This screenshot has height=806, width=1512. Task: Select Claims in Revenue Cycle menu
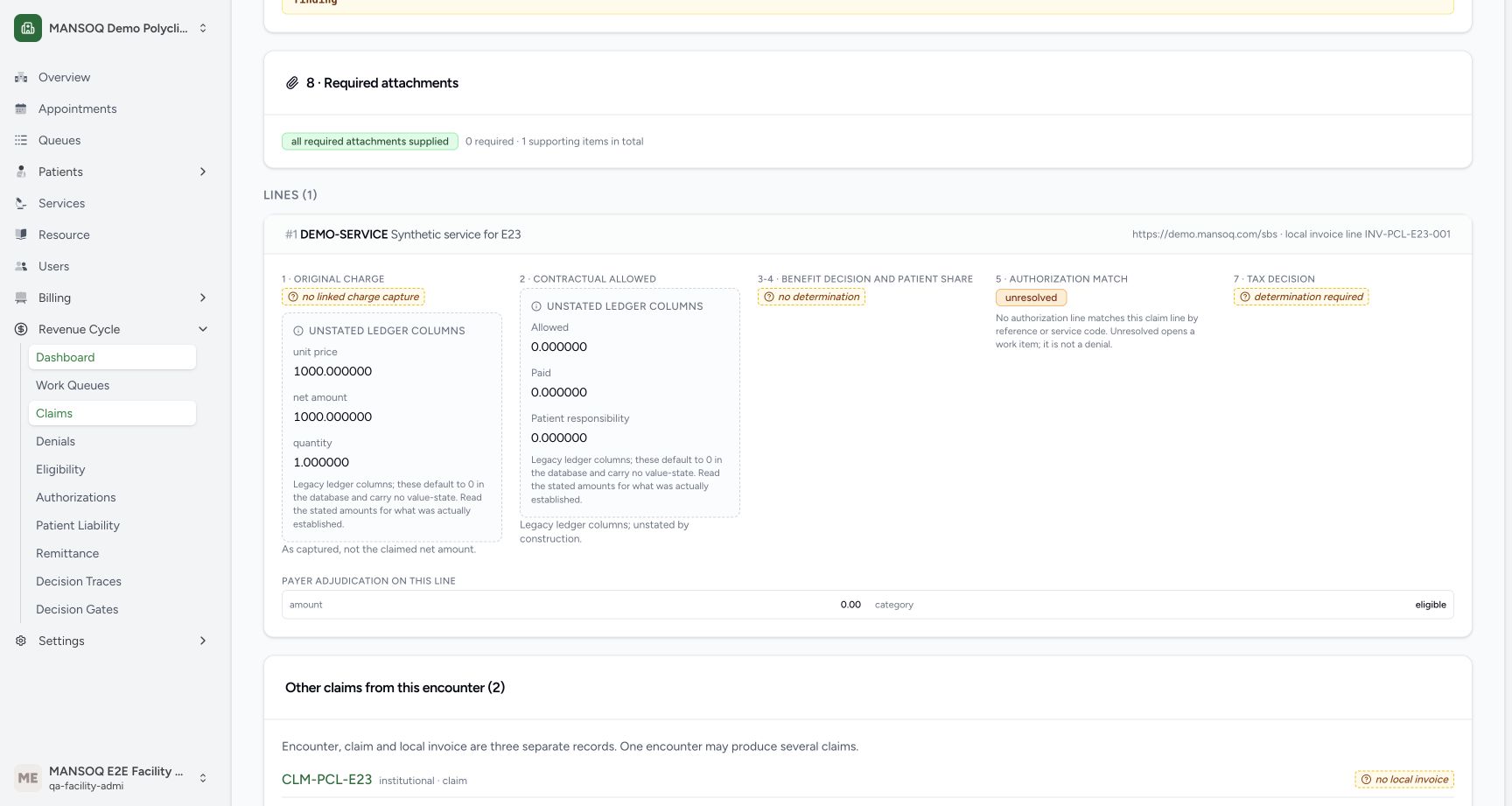112,413
